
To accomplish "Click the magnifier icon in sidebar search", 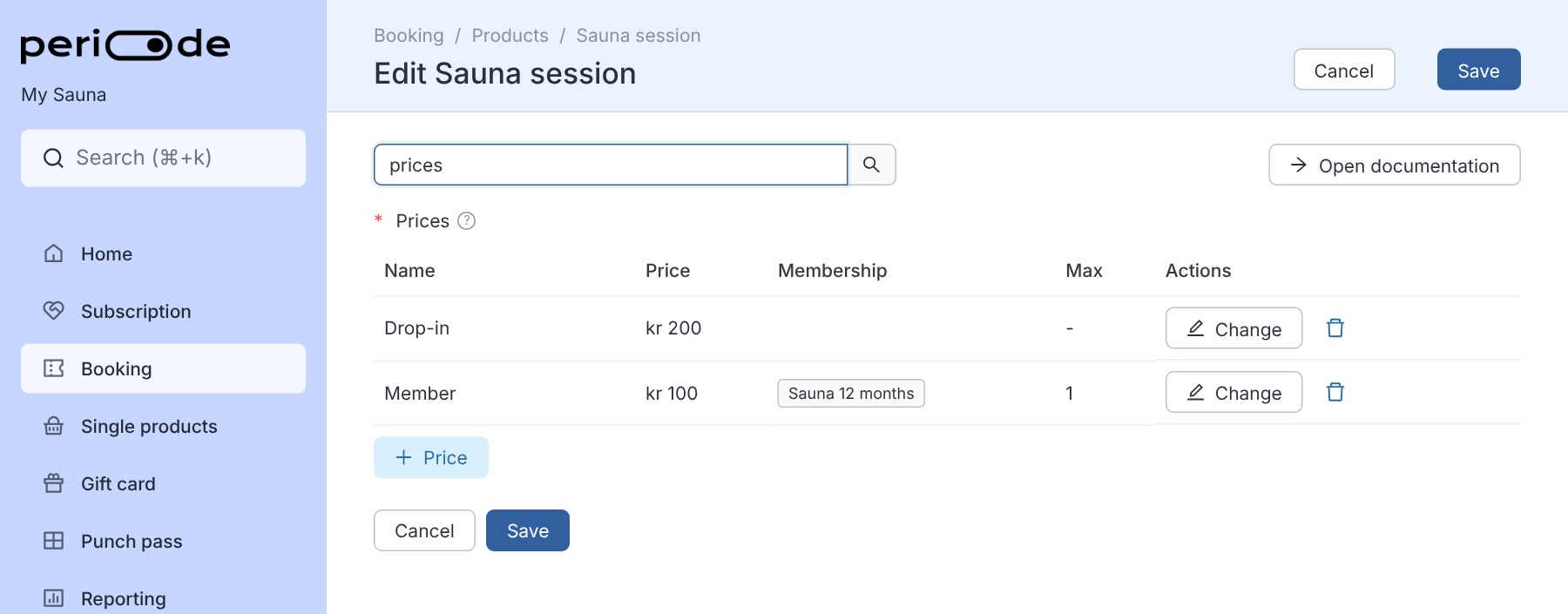I will [53, 158].
